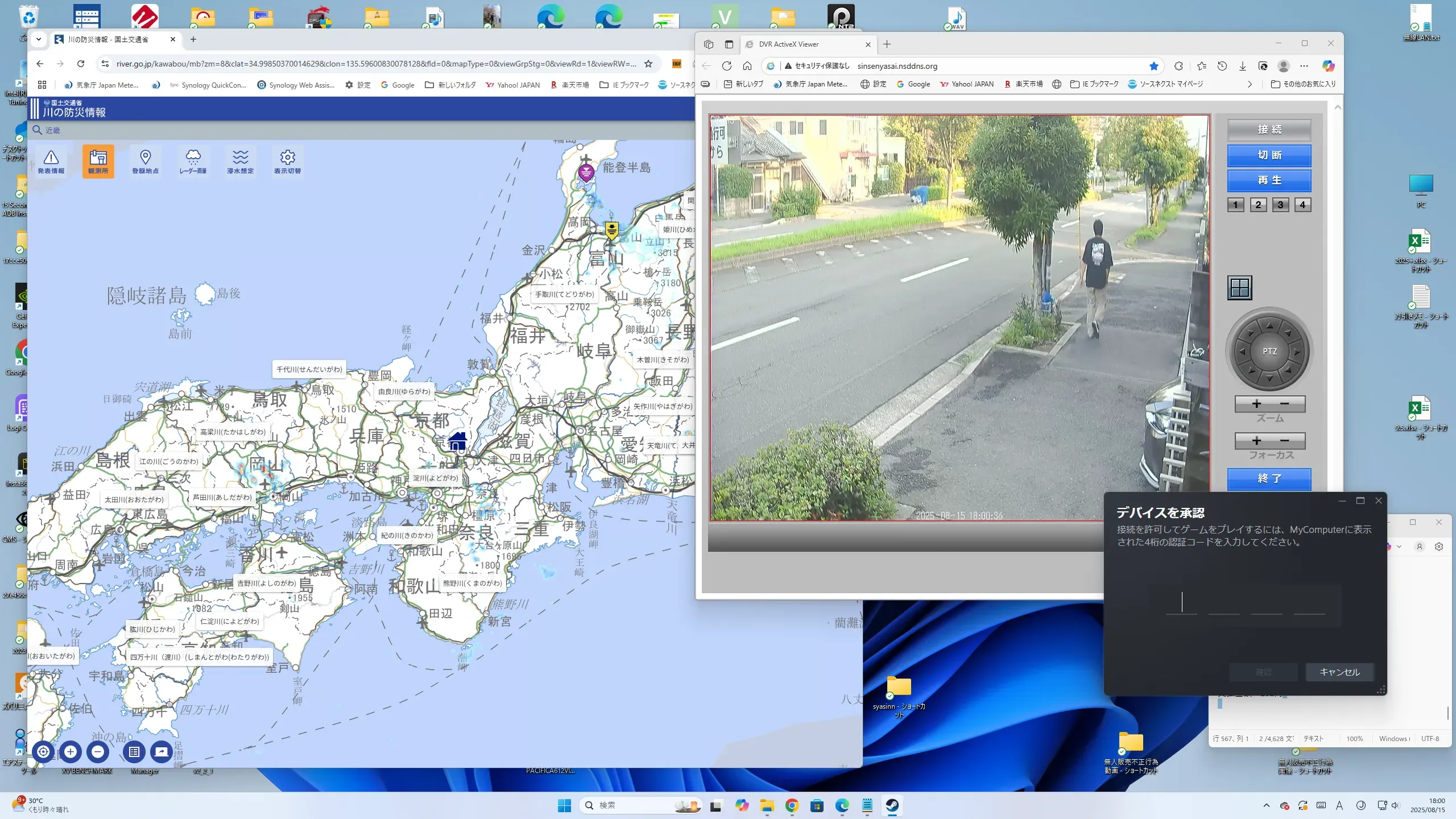
Task: Expand Edge favorites bar overflow chevron
Action: [x=1250, y=84]
